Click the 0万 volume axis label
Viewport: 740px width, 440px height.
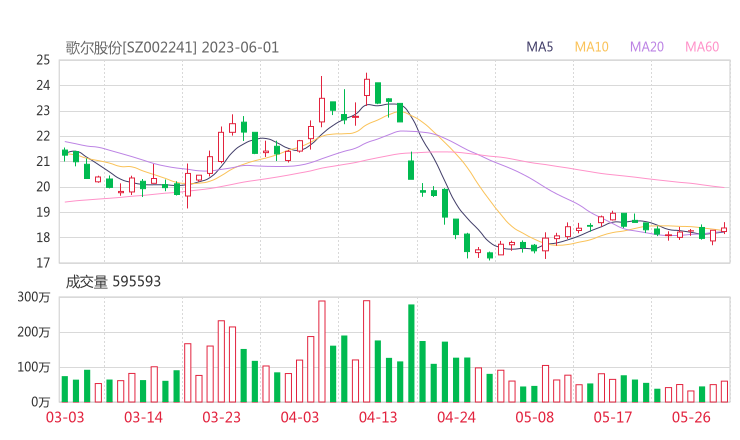click(41, 402)
